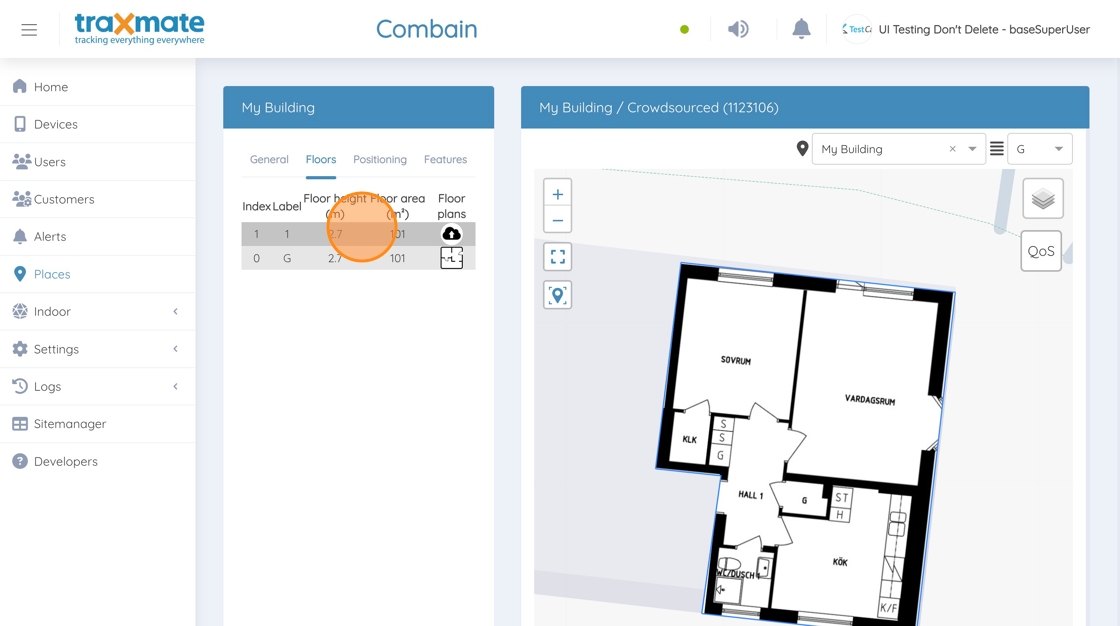
Task: Clear the My Building selection
Action: coord(952,149)
